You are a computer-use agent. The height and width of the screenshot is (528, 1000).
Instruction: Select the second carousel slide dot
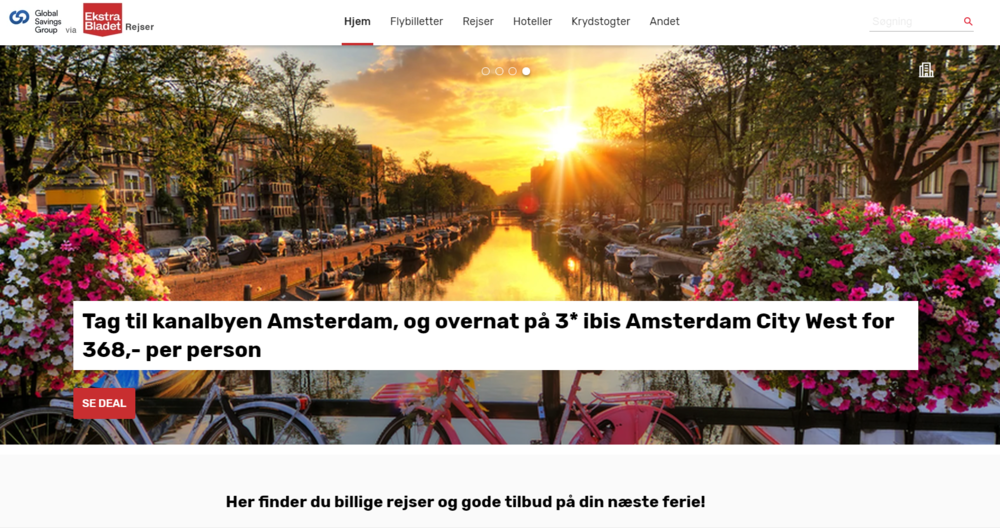pos(499,71)
